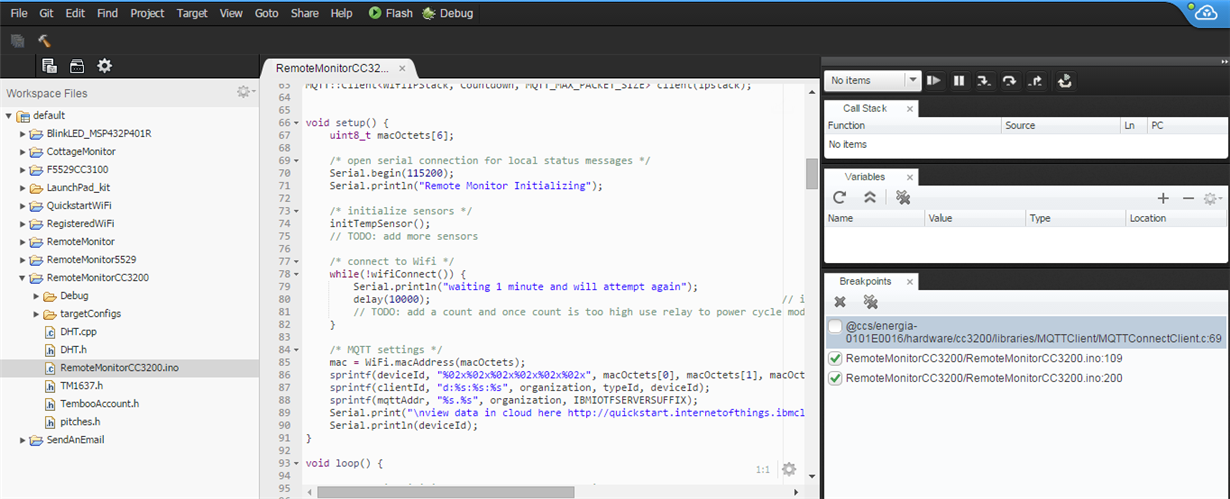The width and height of the screenshot is (1230, 499).
Task: Expand the QuickstartWiFi project
Action: tap(23, 205)
